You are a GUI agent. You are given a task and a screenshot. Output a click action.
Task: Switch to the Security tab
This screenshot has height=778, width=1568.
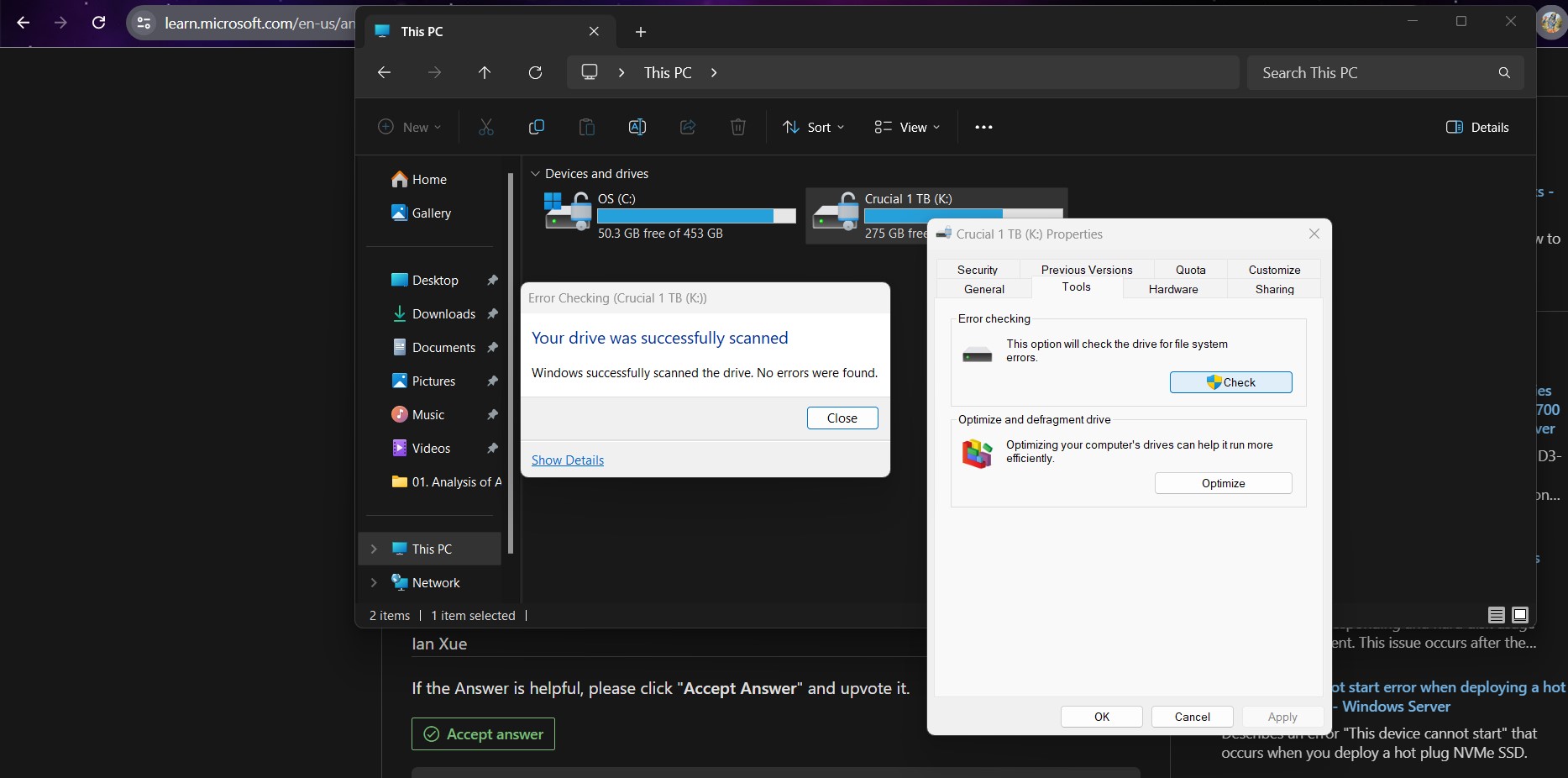pos(978,270)
